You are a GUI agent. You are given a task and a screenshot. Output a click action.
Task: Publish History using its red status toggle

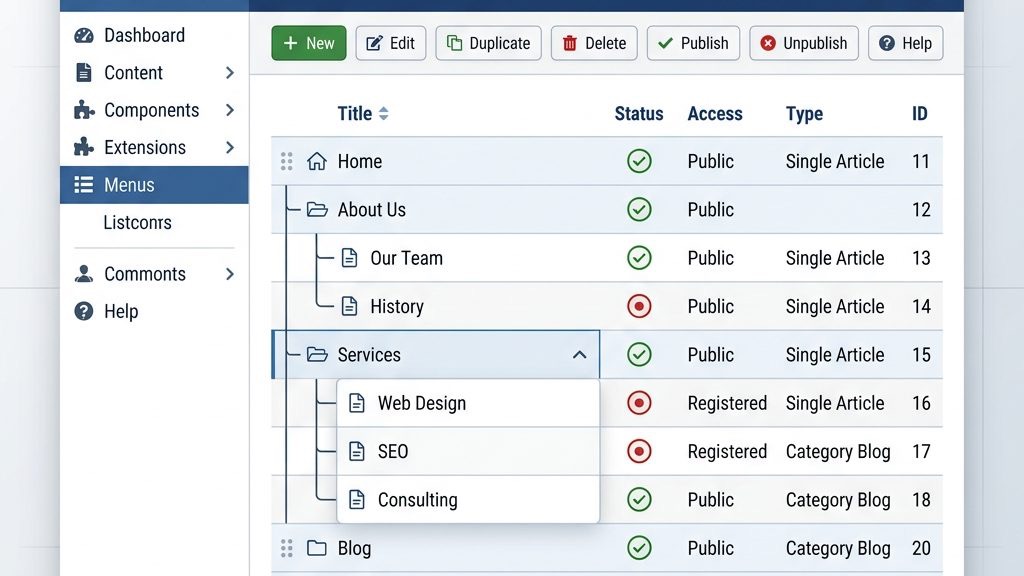coord(639,306)
